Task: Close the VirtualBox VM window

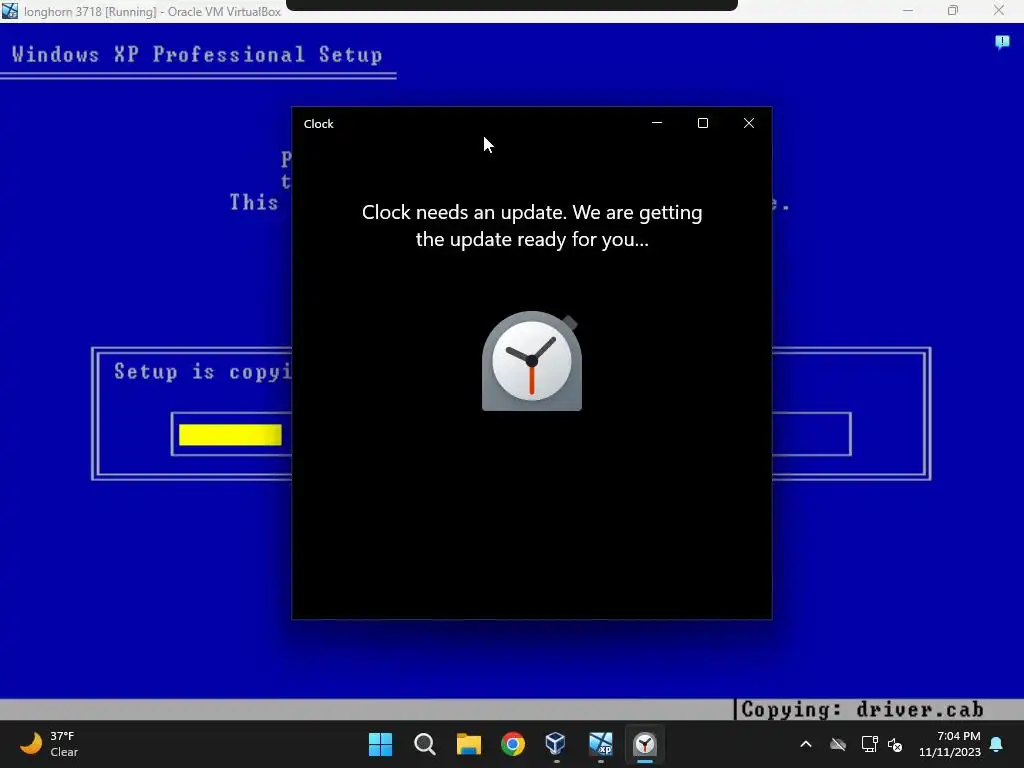Action: (x=999, y=10)
